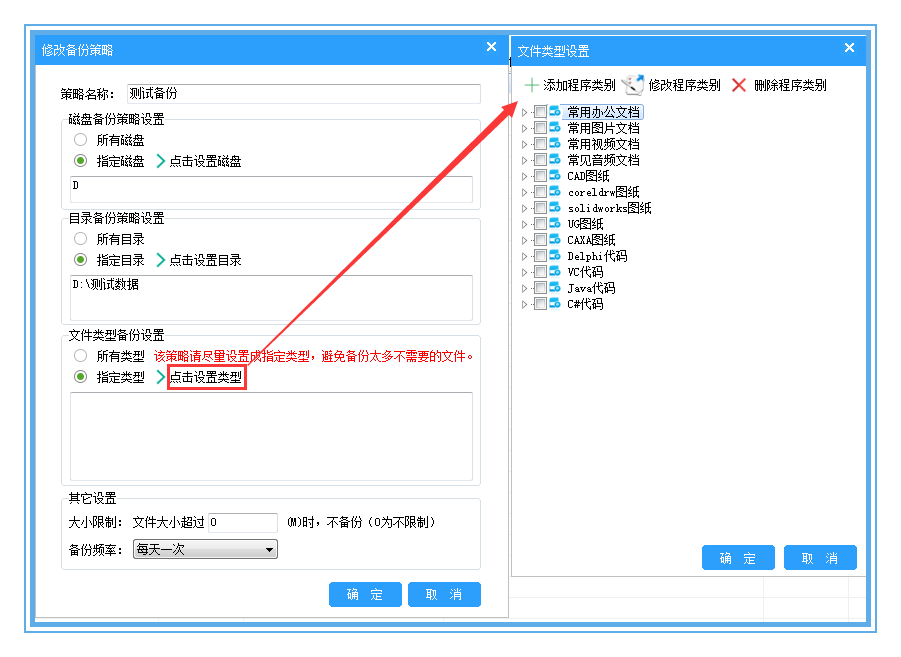The image size is (901, 657).
Task: Click the 添加程序类别 plus icon
Action: click(x=531, y=85)
